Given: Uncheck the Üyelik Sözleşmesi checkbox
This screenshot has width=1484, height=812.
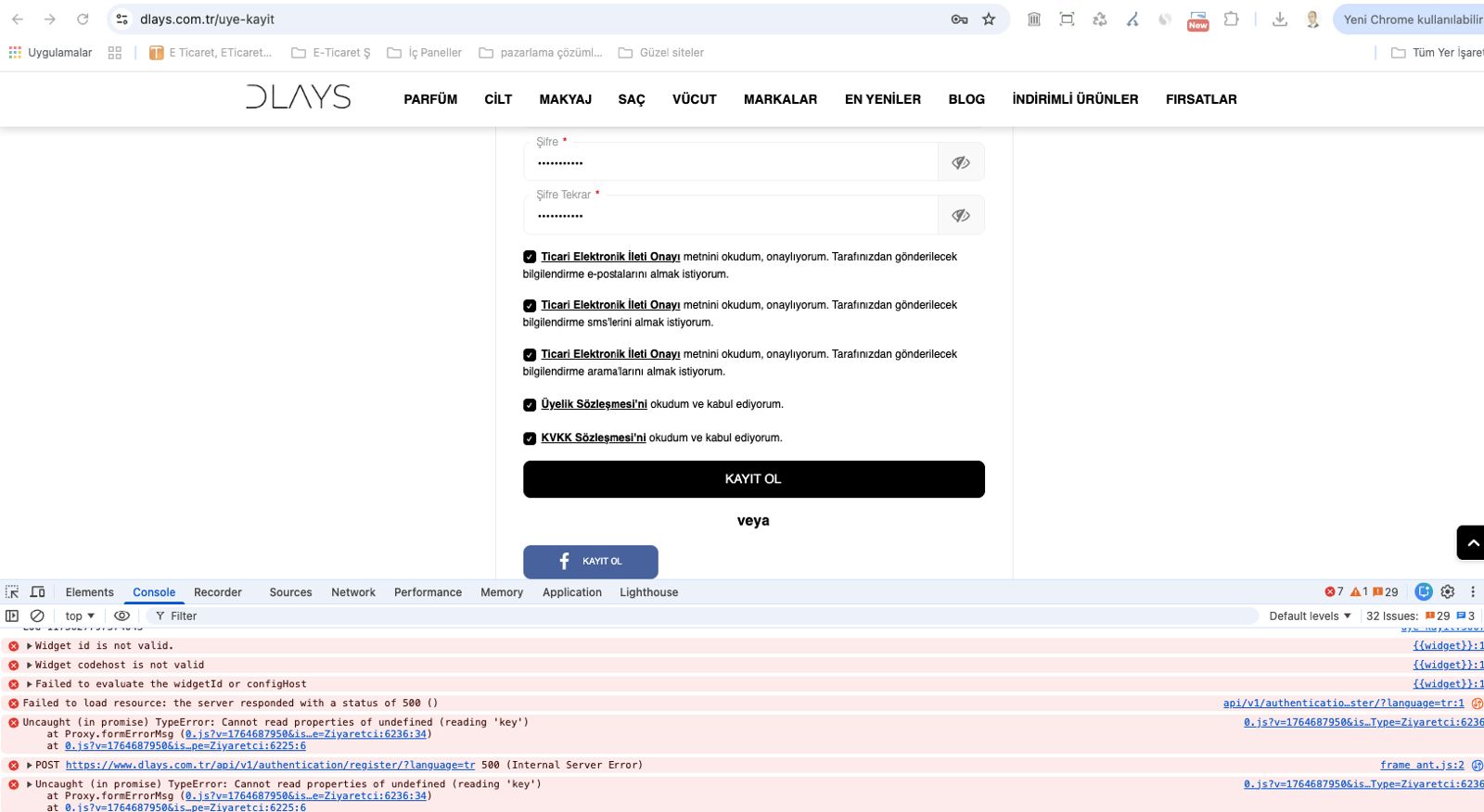Looking at the screenshot, I should [530, 405].
